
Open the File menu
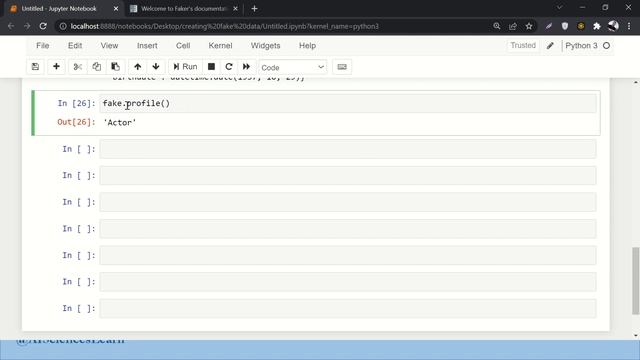[x=42, y=46]
